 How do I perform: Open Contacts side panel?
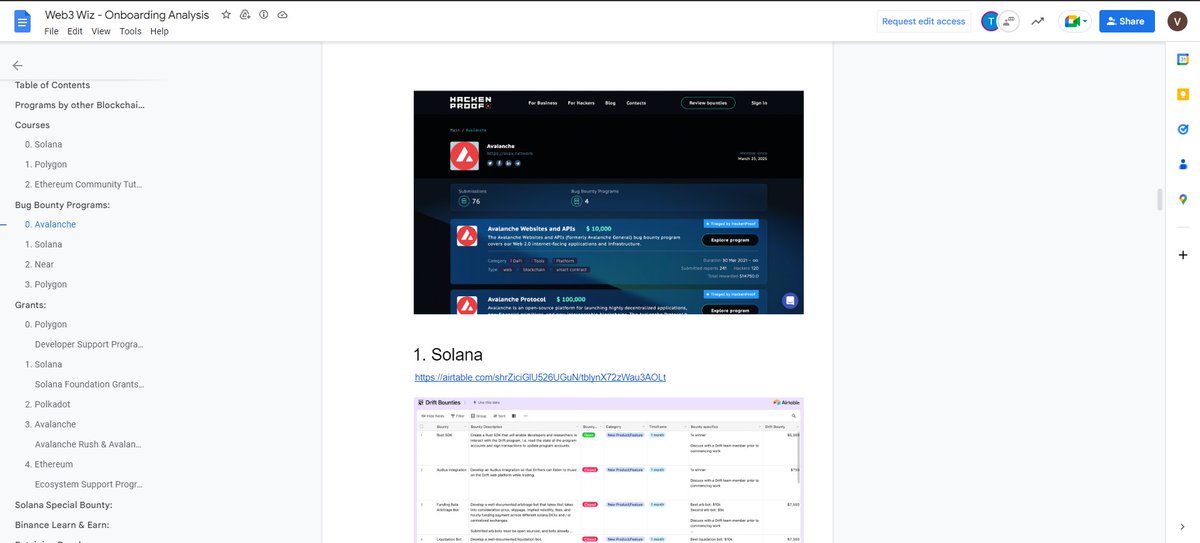[x=1183, y=164]
